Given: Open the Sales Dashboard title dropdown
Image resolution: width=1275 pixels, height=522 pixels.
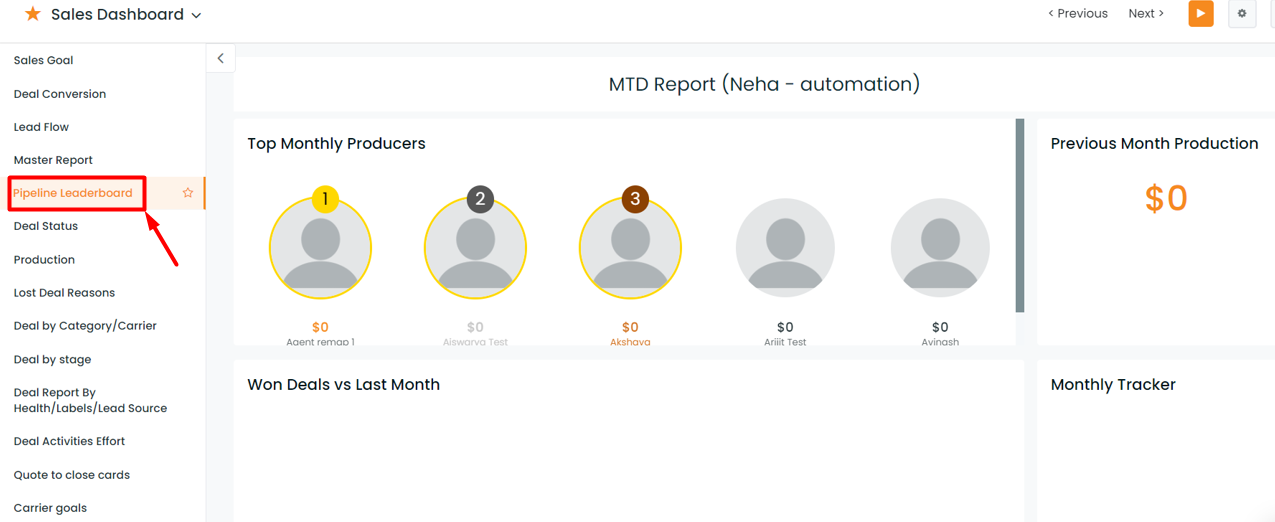Looking at the screenshot, I should pos(196,15).
